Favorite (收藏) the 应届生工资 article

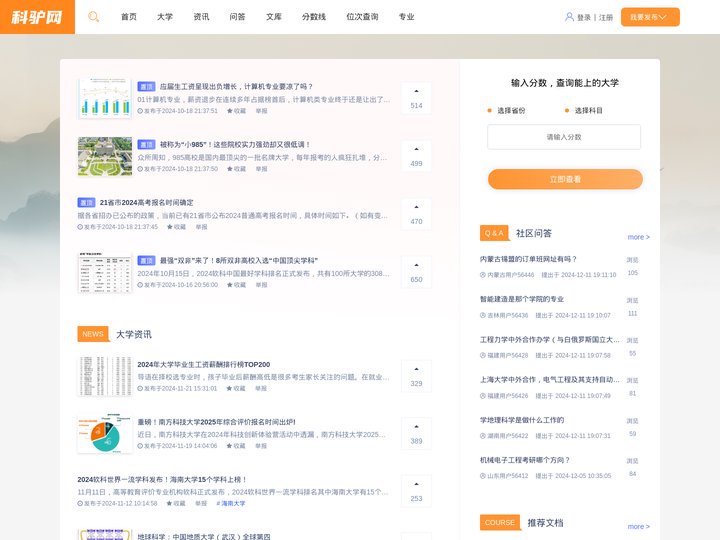[x=236, y=111]
